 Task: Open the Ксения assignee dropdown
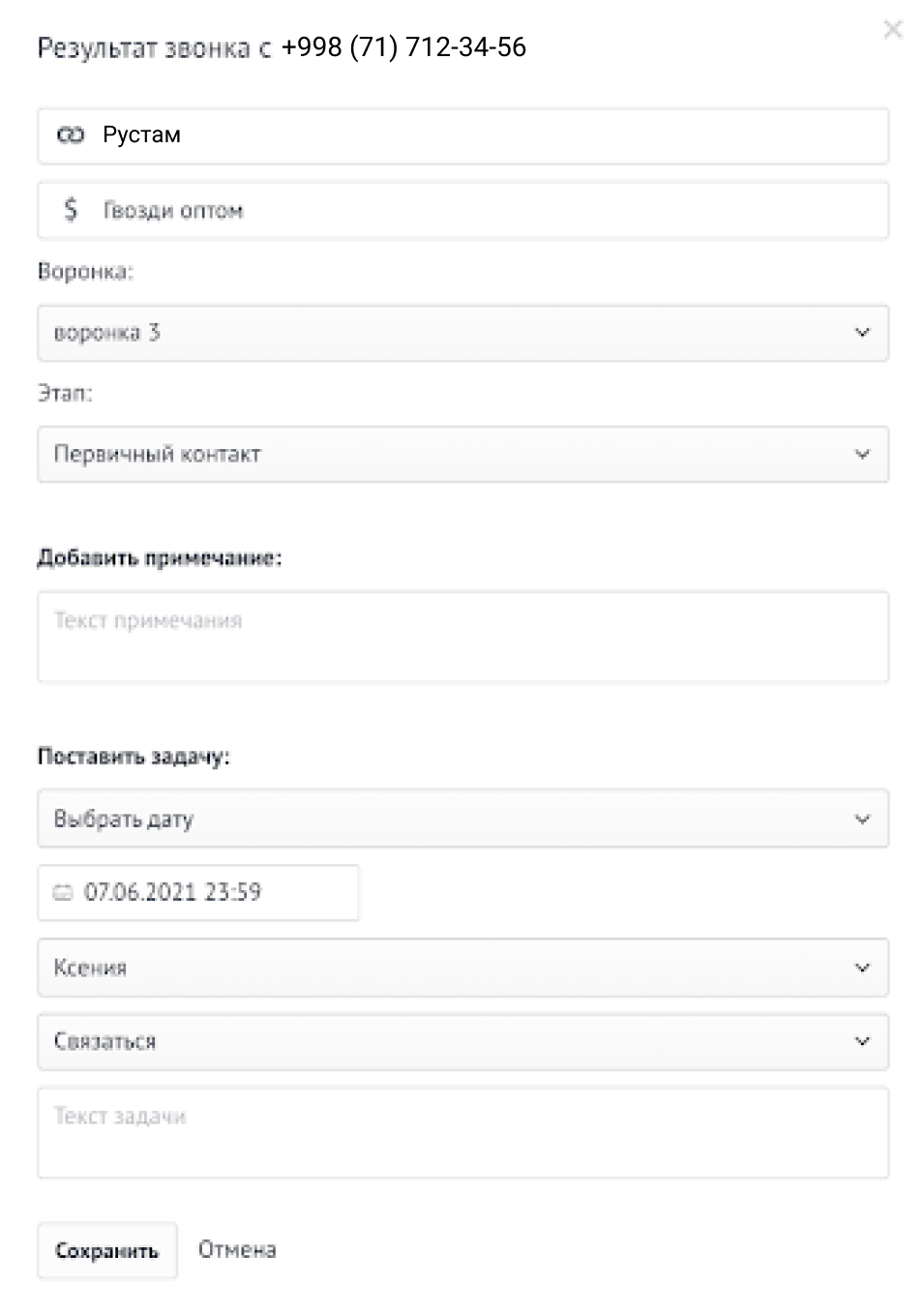coord(435,968)
